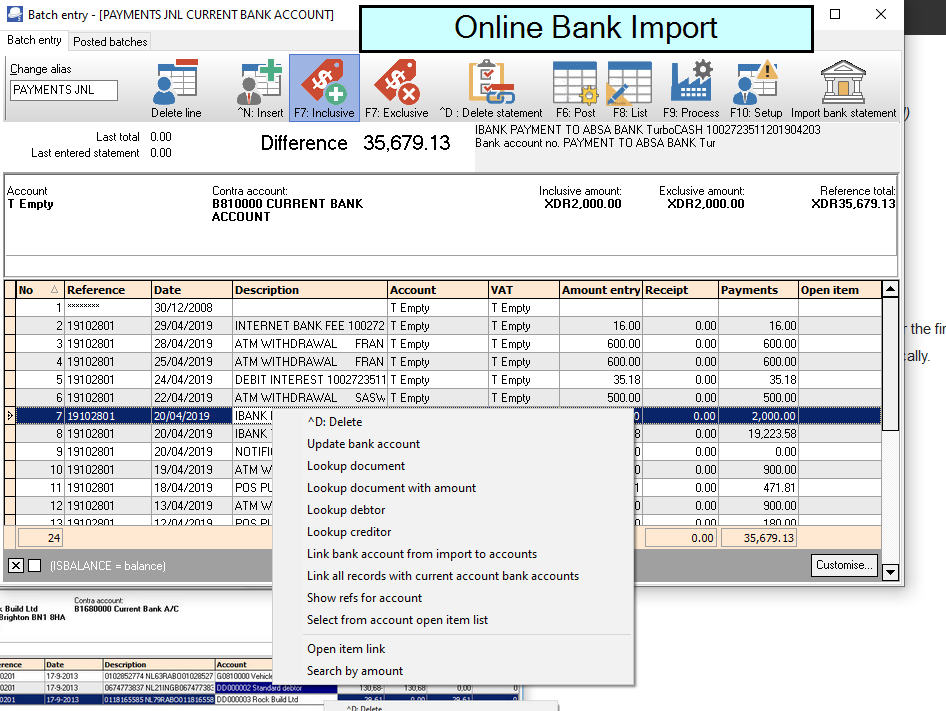The width and height of the screenshot is (946, 711).
Task: Click the Open item column header
Action: (840, 290)
